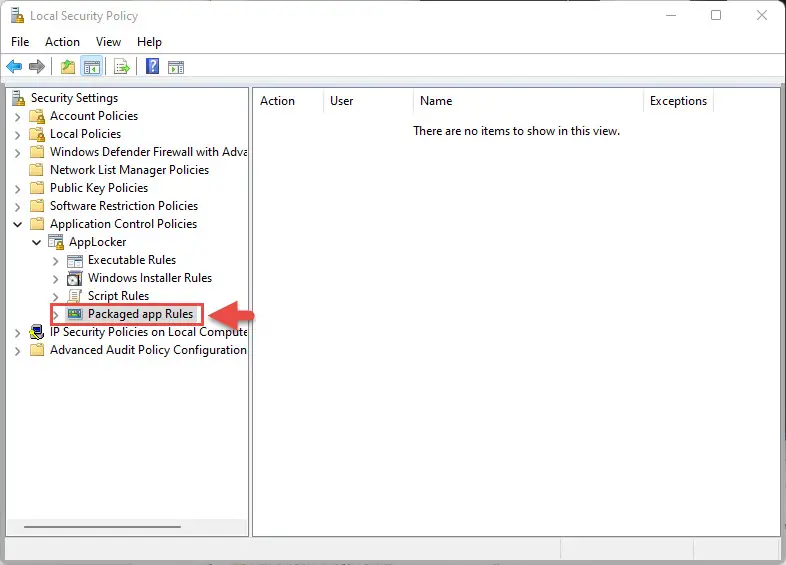Click the Software Restriction Policies folder icon
The width and height of the screenshot is (786, 565).
point(37,206)
